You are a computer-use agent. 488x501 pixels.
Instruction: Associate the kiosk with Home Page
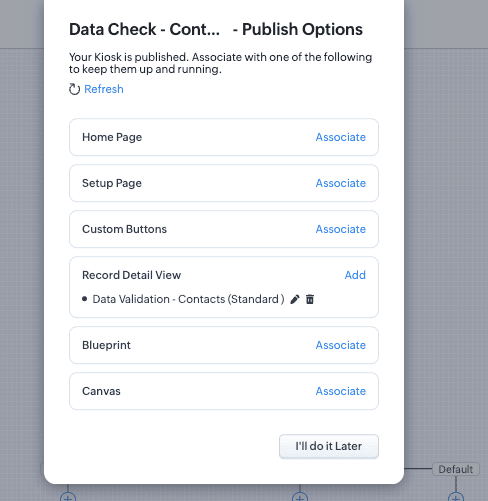341,137
